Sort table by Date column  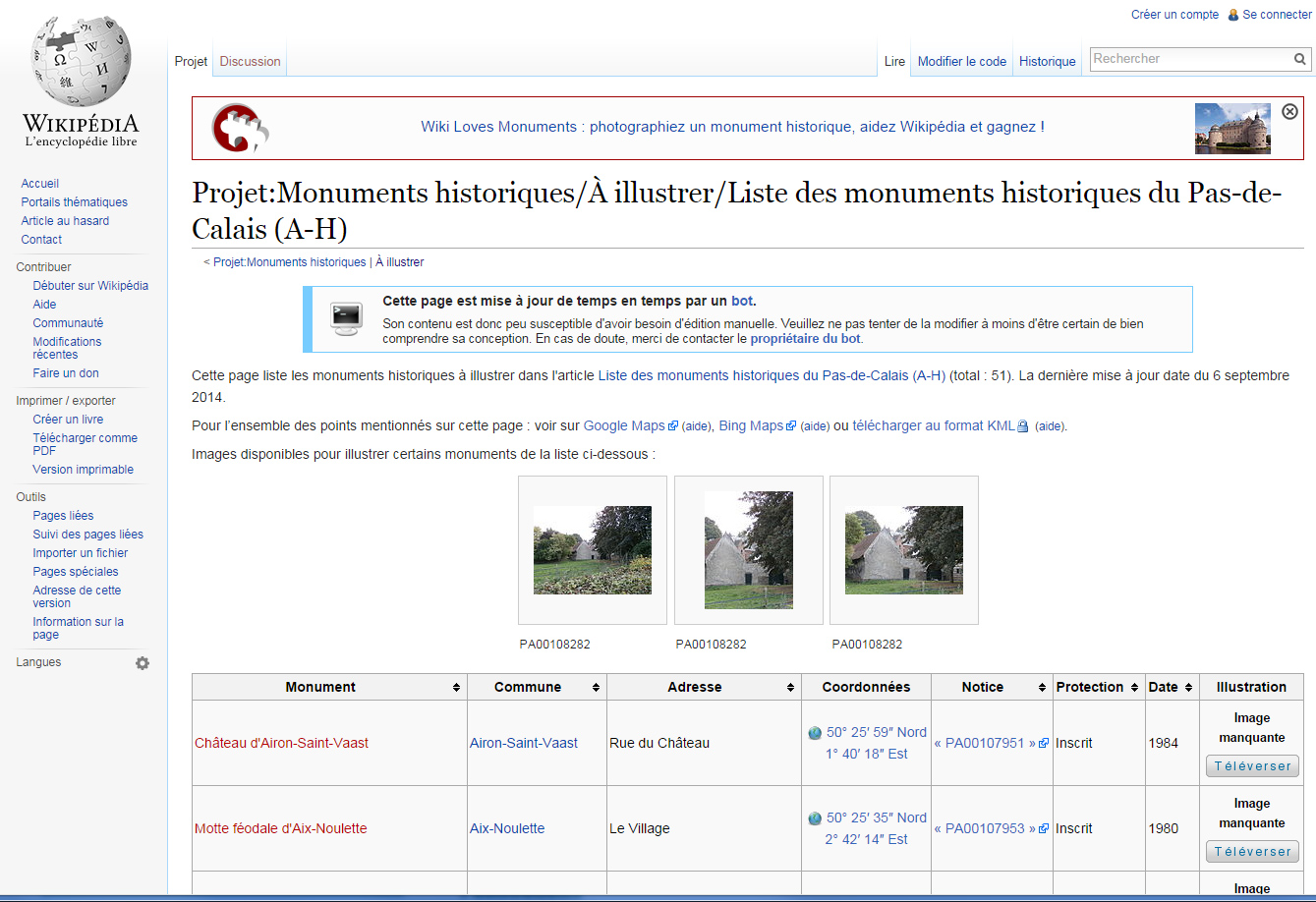(x=1188, y=688)
